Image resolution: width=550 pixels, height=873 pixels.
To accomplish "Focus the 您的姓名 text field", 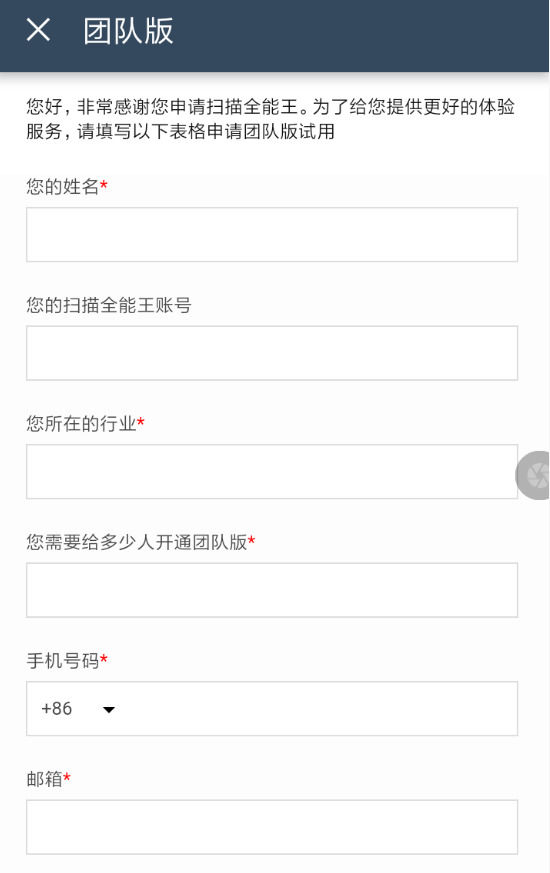I will (x=272, y=234).
